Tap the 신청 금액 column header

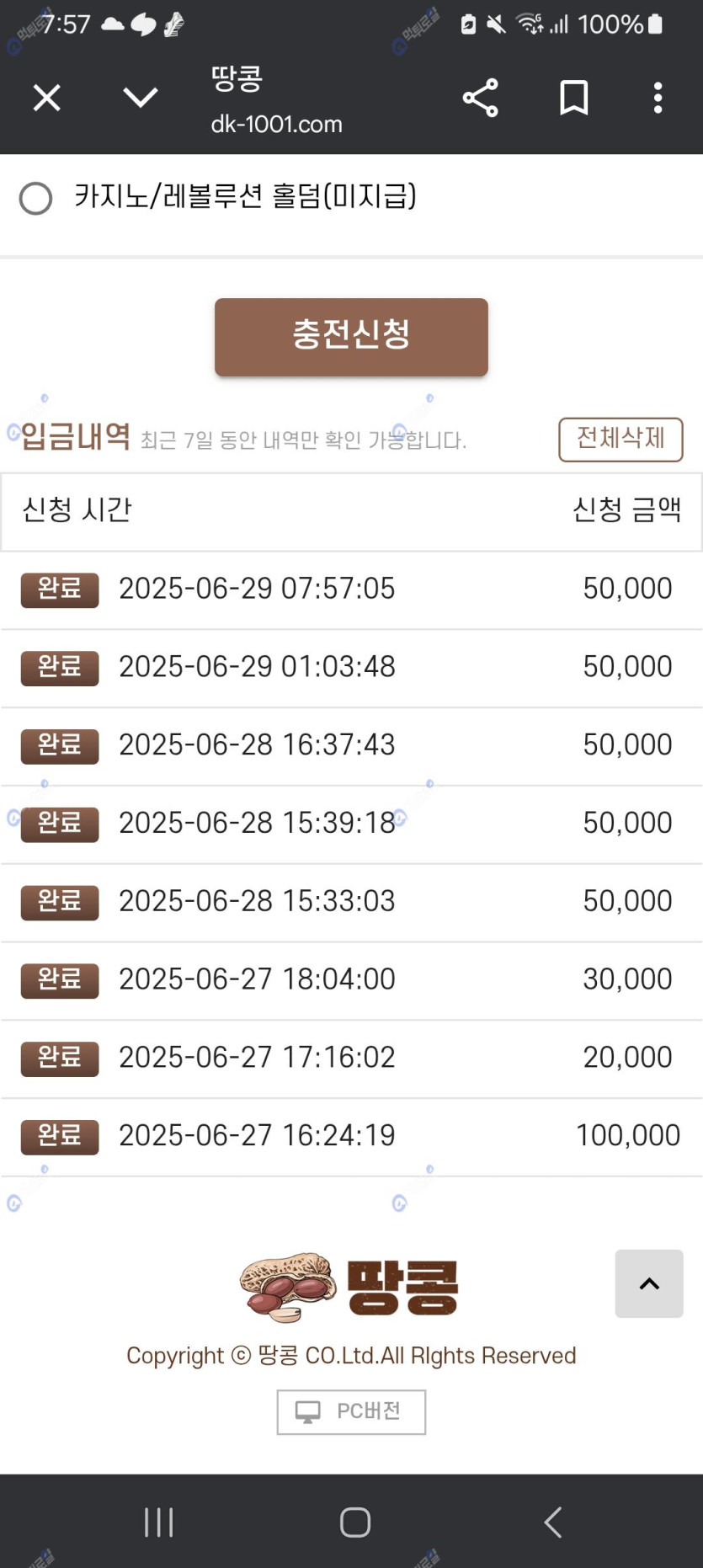(626, 510)
